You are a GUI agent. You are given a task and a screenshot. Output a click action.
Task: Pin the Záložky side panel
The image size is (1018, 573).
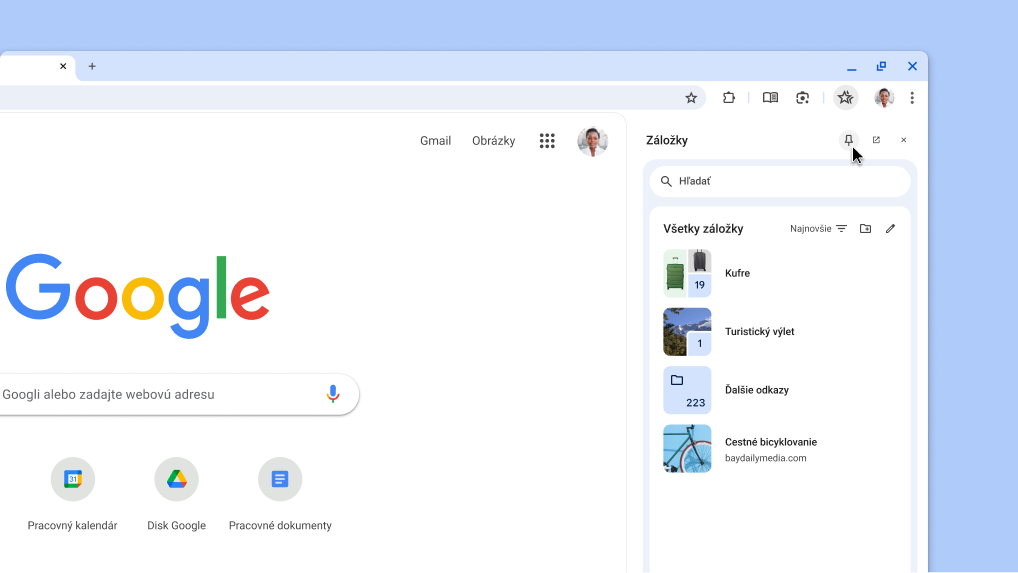point(849,140)
